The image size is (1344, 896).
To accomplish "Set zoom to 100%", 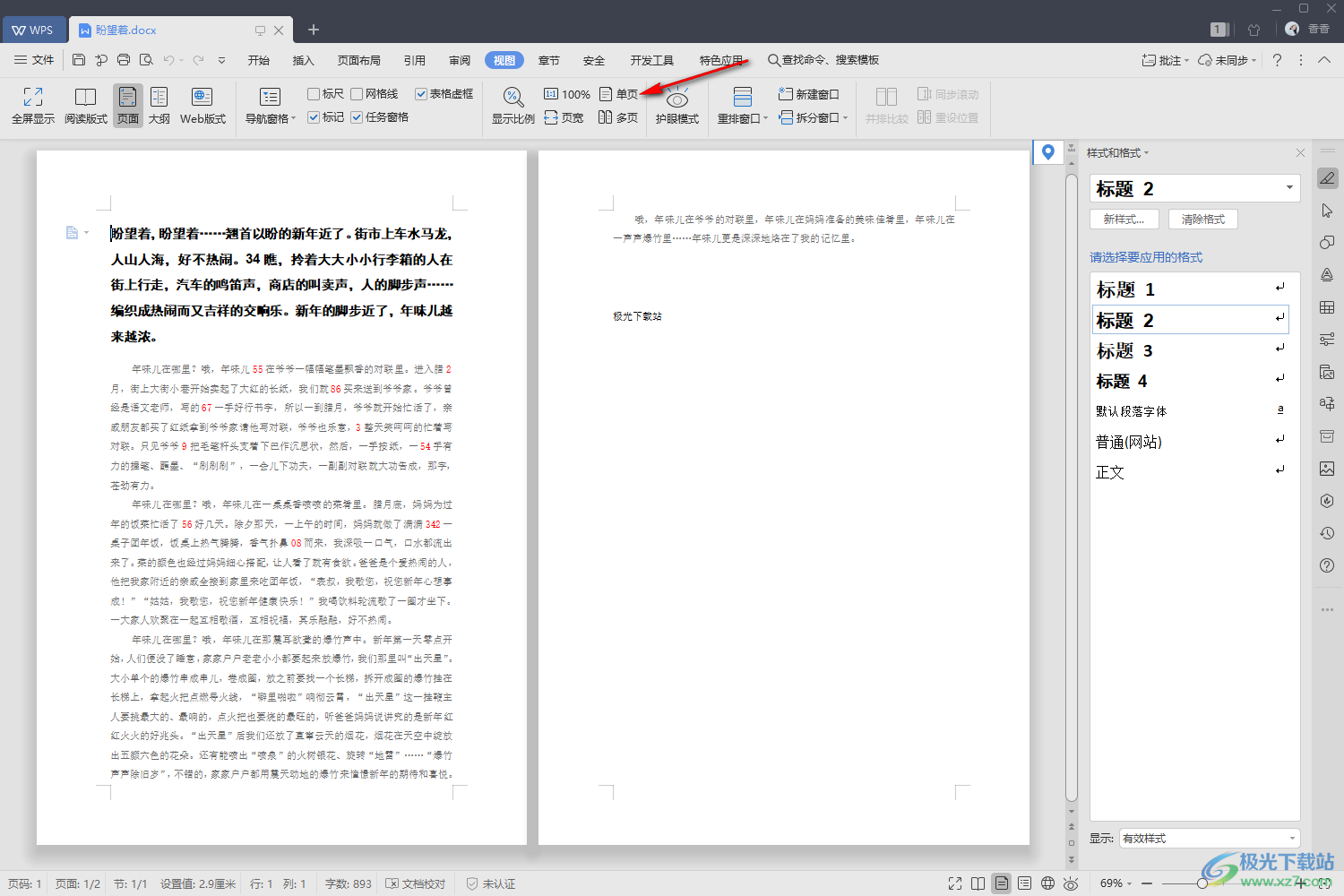I will (567, 94).
